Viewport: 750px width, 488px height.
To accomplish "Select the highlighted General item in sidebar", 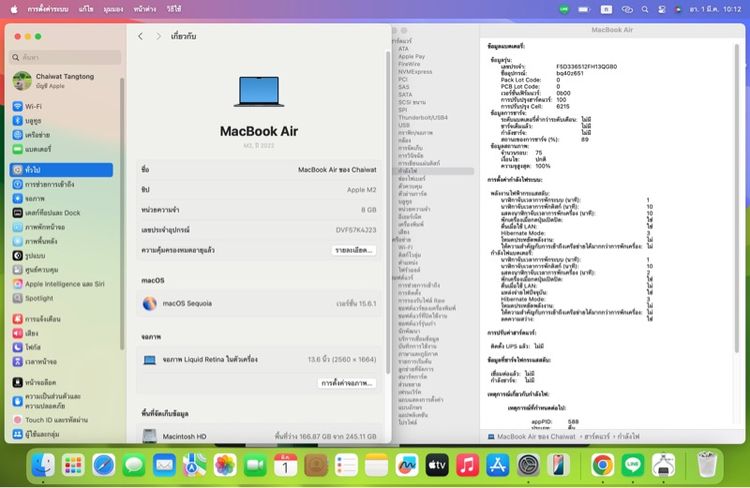I will point(62,170).
